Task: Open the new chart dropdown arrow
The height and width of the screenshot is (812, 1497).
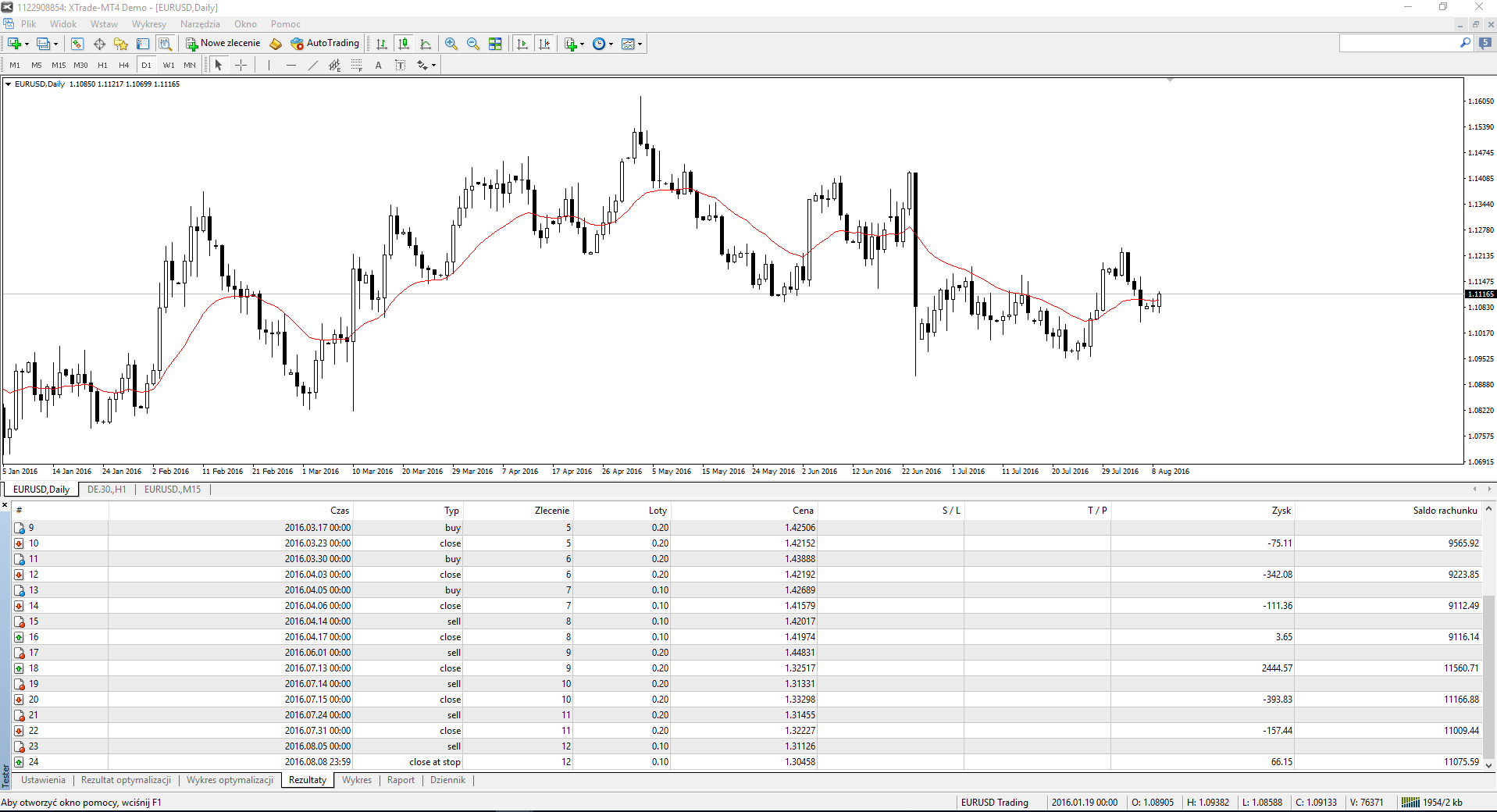Action: (x=27, y=44)
